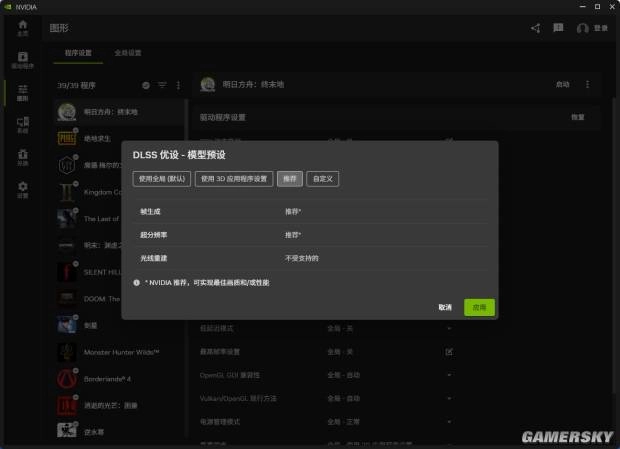Image resolution: width=620 pixels, height=449 pixels.
Task: Switch to the 程序设置 tab
Action: [78, 52]
